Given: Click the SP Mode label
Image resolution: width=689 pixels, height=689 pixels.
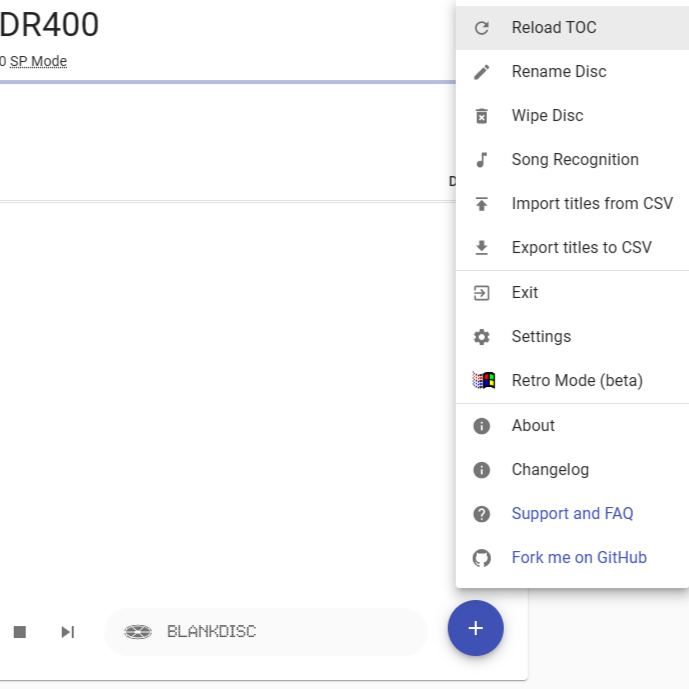Looking at the screenshot, I should (x=38, y=61).
